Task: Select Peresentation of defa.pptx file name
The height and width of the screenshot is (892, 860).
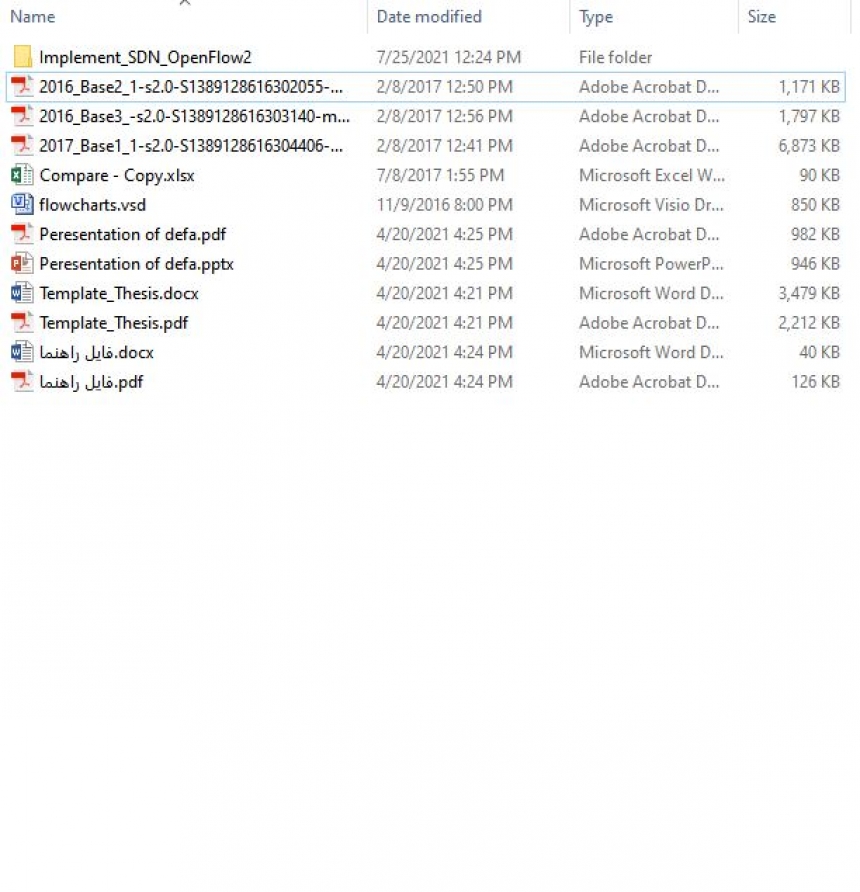Action: tap(137, 264)
